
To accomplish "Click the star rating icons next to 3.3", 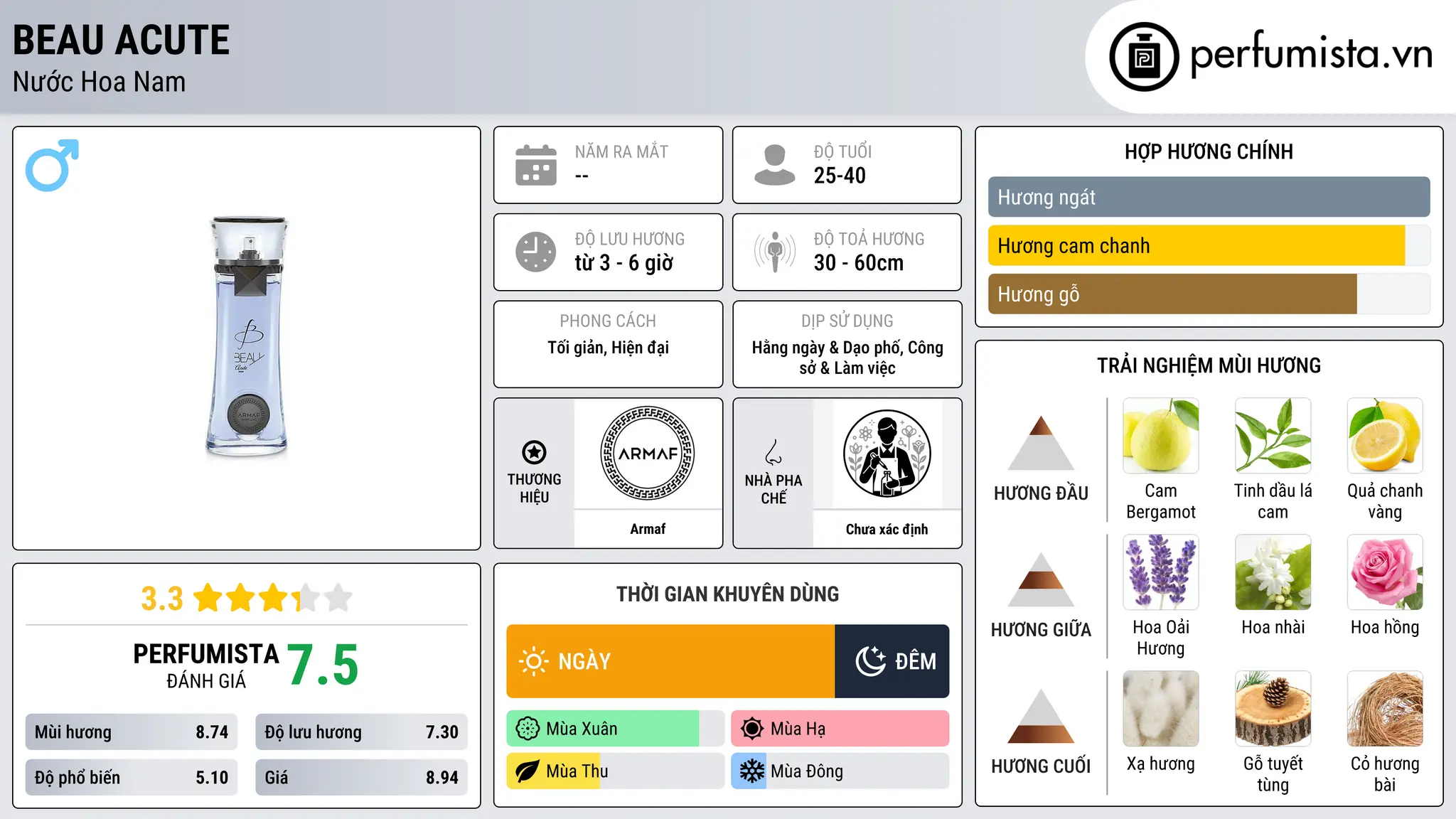I will [x=273, y=598].
